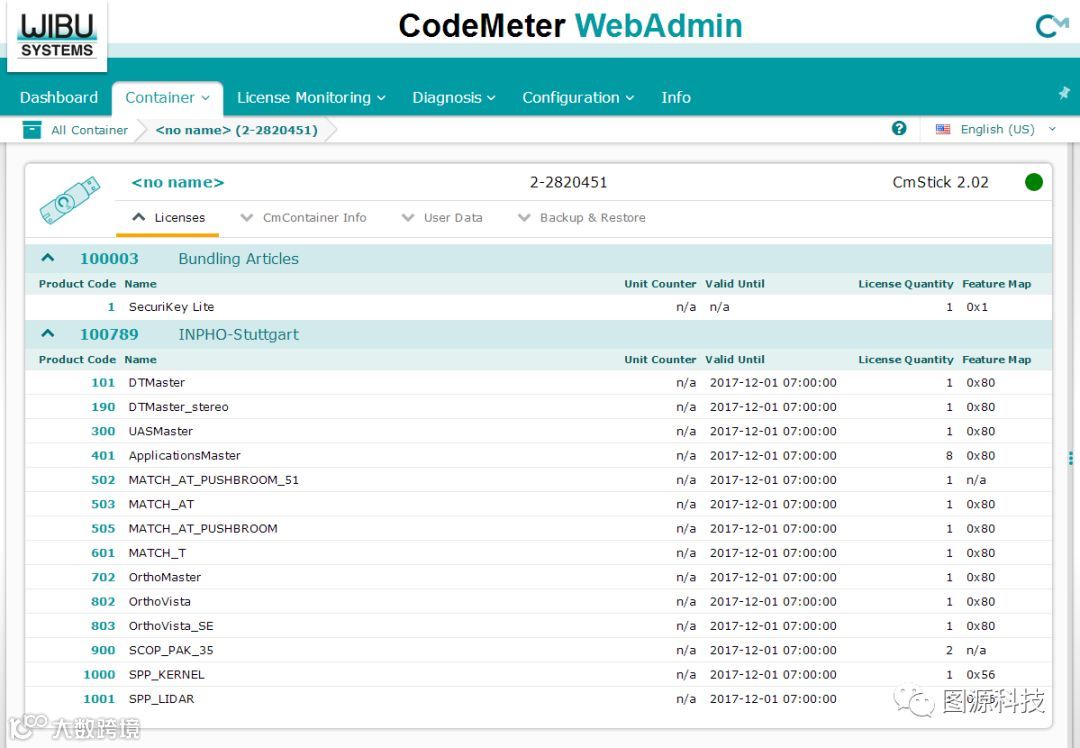Go to the All Container breadcrumb
Viewport: 1080px width, 748px height.
tap(90, 130)
